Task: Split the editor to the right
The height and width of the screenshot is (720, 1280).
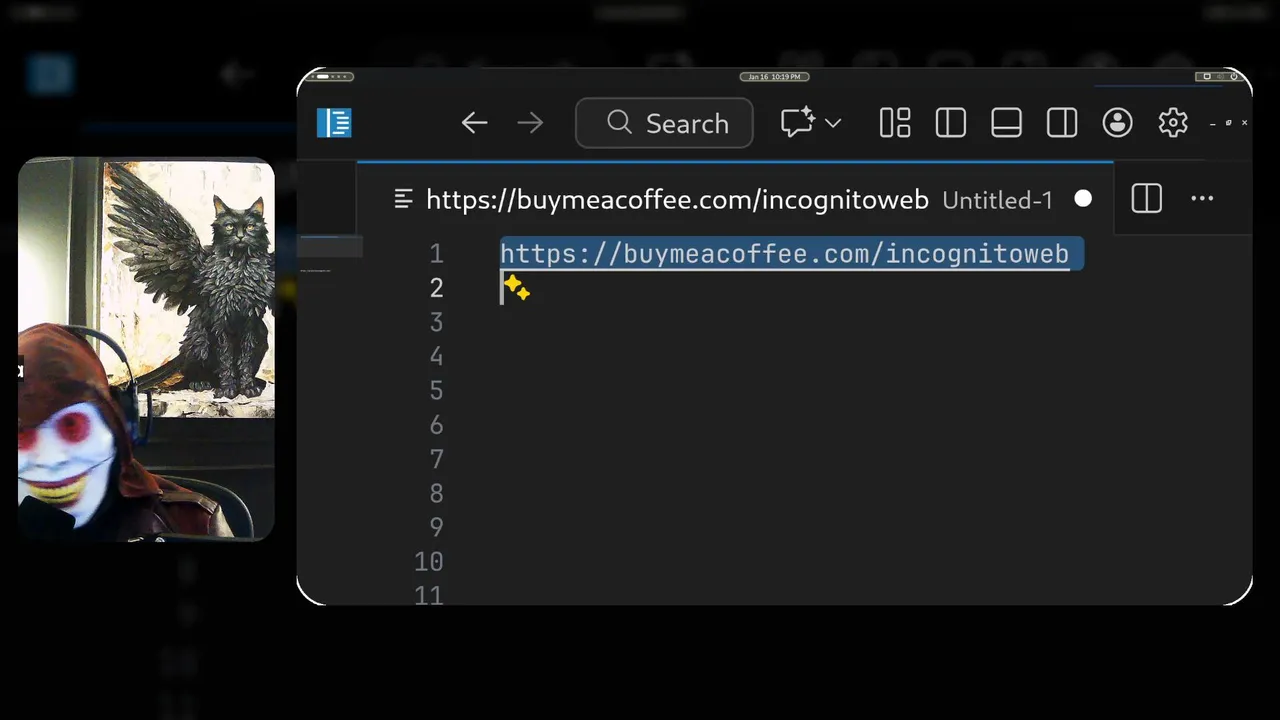Action: click(1147, 199)
